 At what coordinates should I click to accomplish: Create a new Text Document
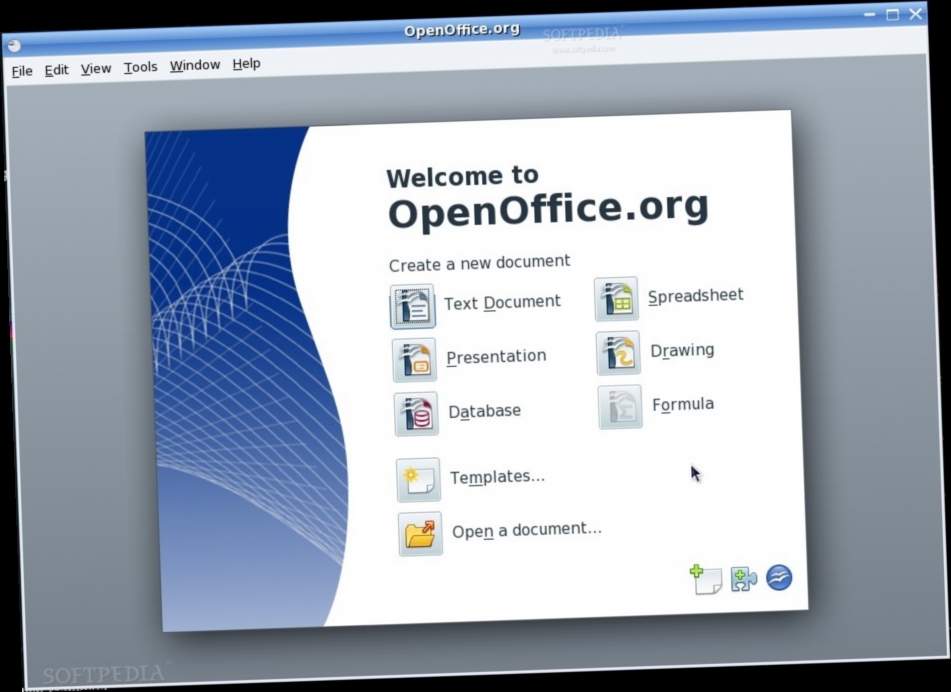(411, 306)
